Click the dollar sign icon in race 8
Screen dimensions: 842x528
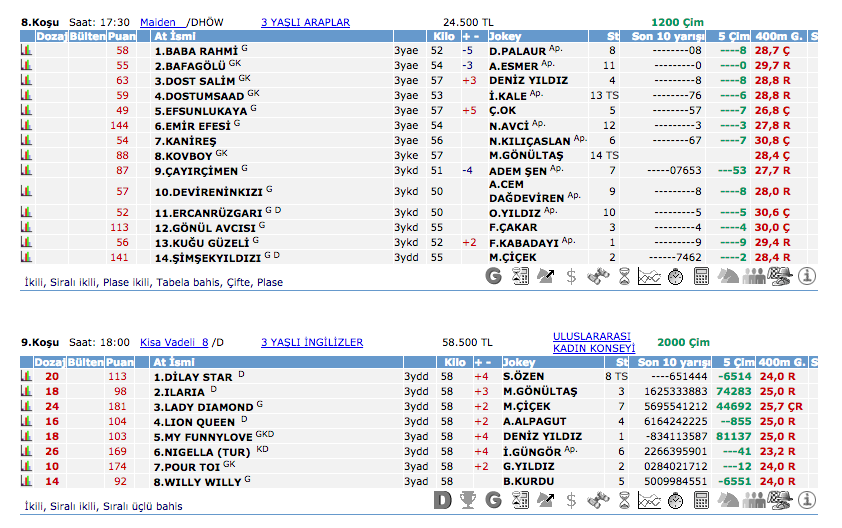point(571,276)
